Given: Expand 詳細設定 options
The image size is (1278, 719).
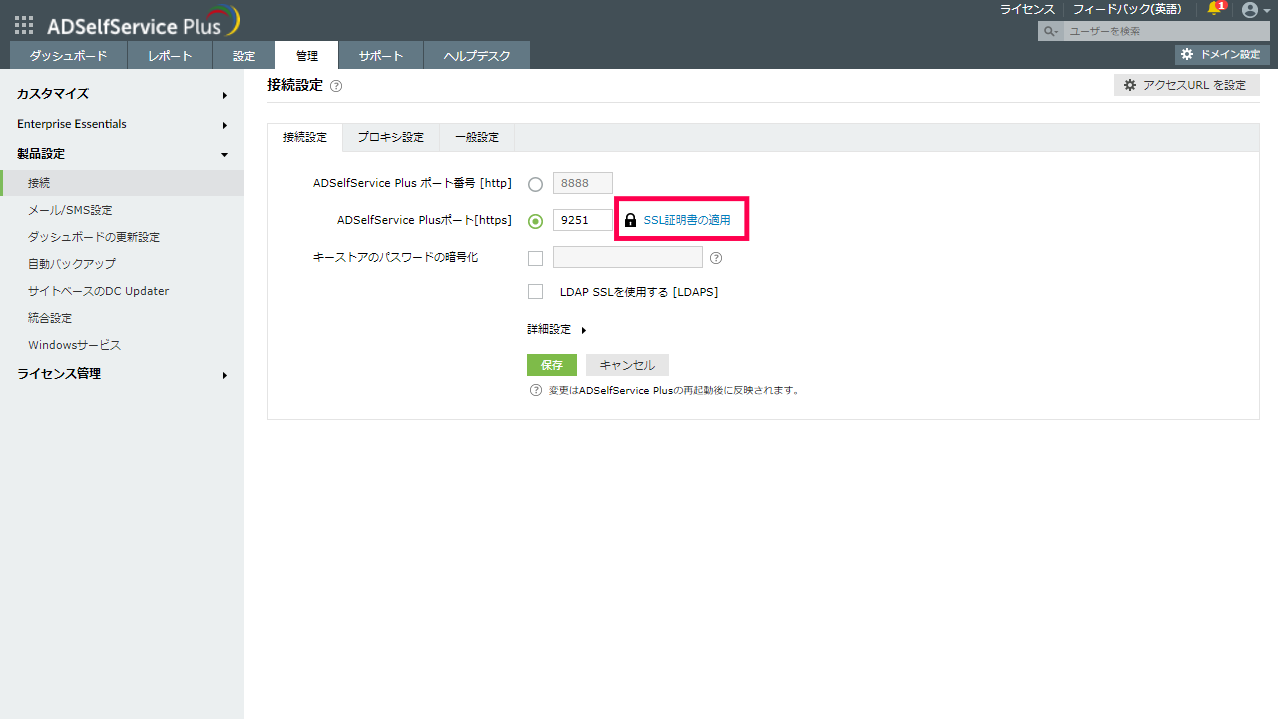Looking at the screenshot, I should pos(557,329).
